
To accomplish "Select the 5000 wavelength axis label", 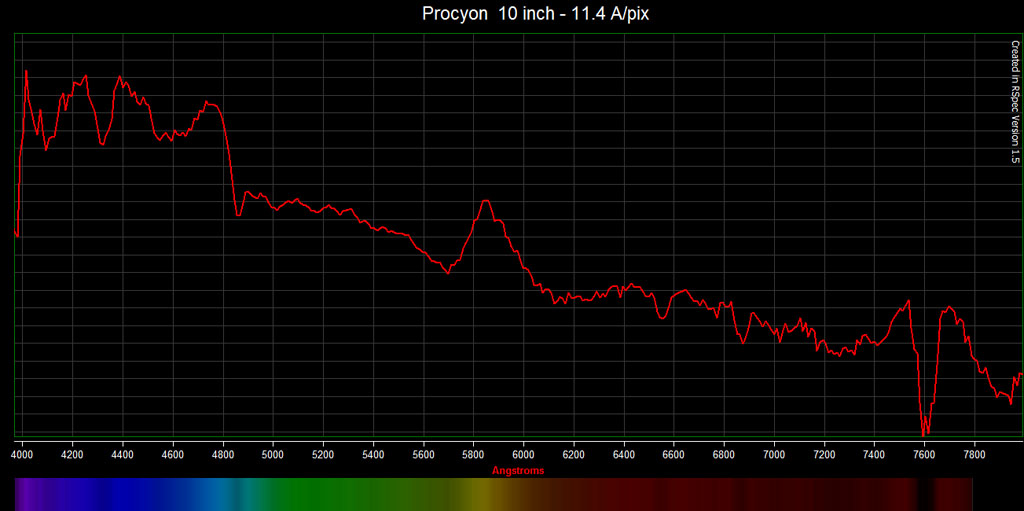I will [x=273, y=454].
